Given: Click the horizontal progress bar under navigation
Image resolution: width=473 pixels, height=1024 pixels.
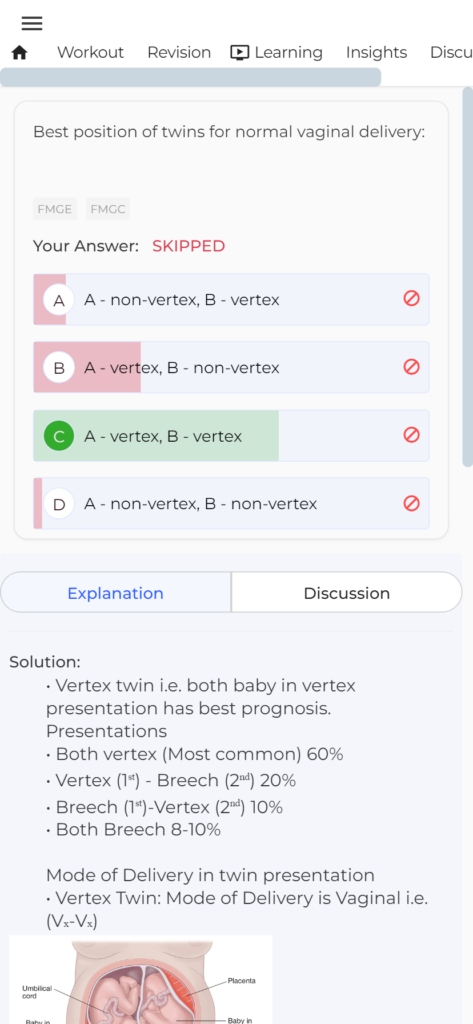Looking at the screenshot, I should pos(190,77).
